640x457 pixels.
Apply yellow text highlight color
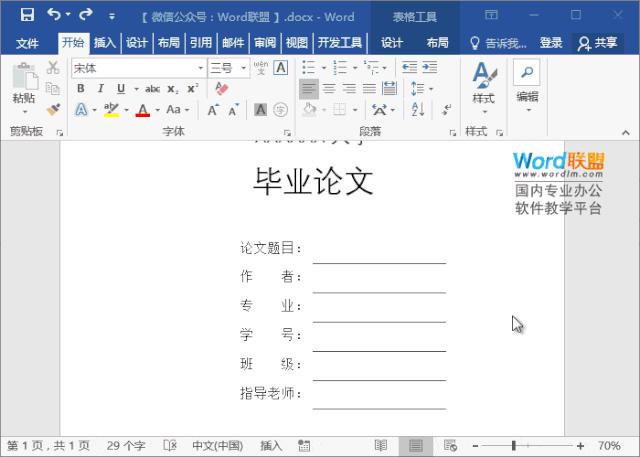[x=111, y=110]
